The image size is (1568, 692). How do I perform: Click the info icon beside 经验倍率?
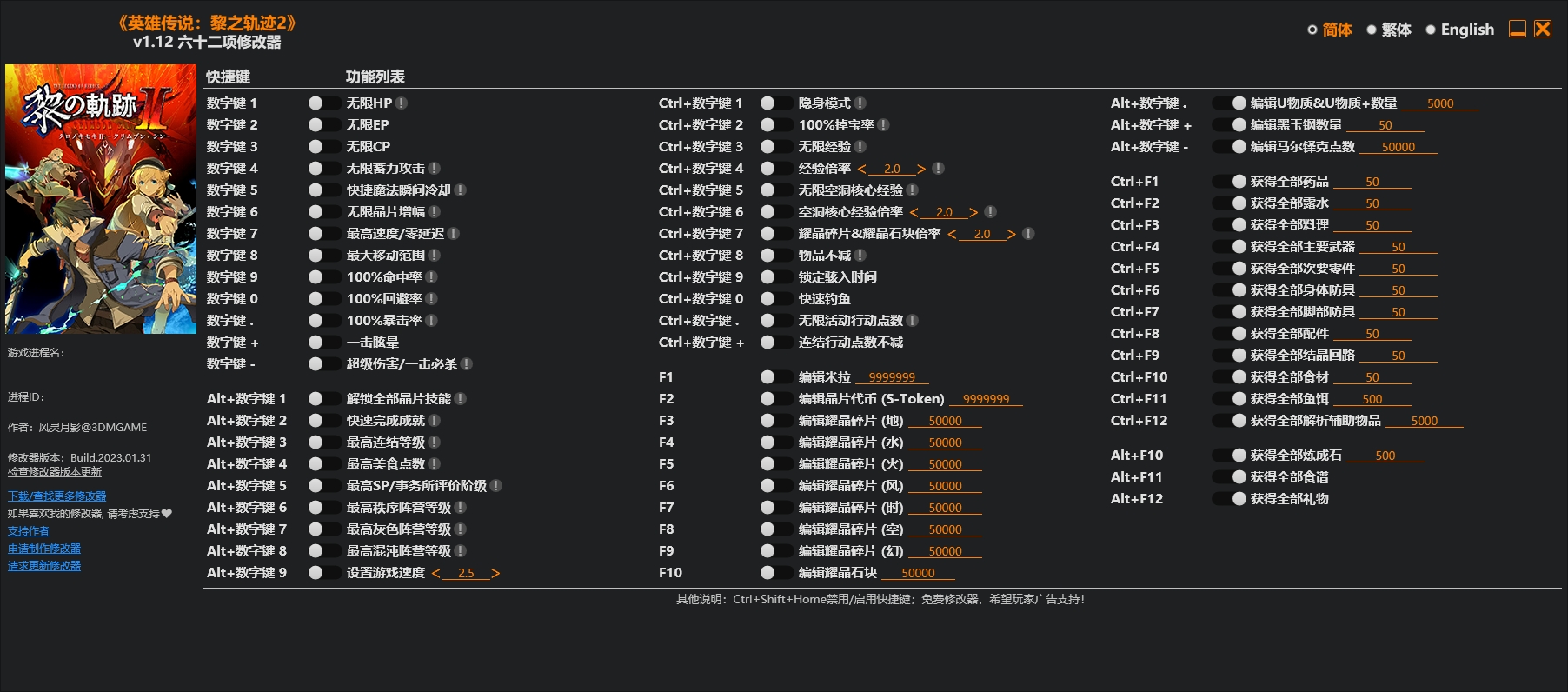pos(938,168)
